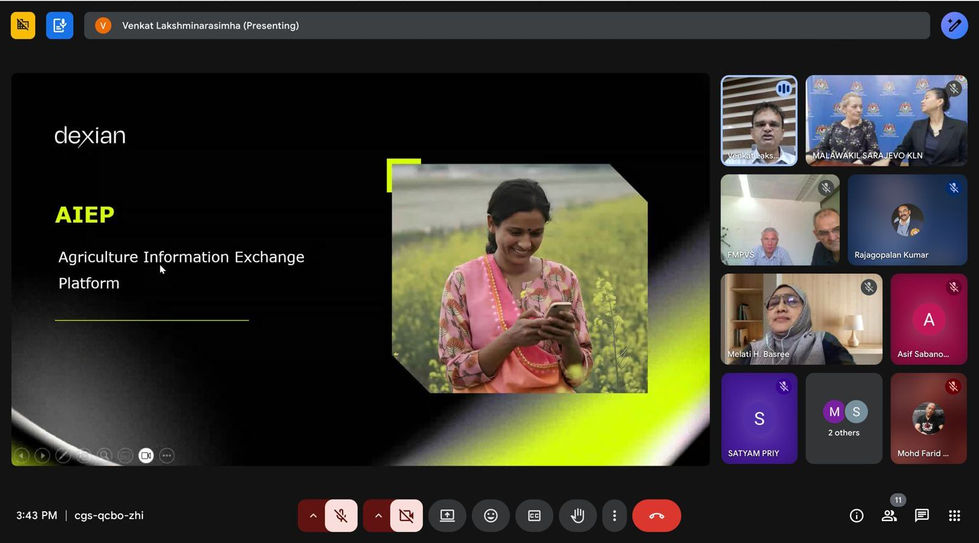This screenshot has width=979, height=543.
Task: Click the previous slide arrow in the presentation
Action: pos(22,456)
